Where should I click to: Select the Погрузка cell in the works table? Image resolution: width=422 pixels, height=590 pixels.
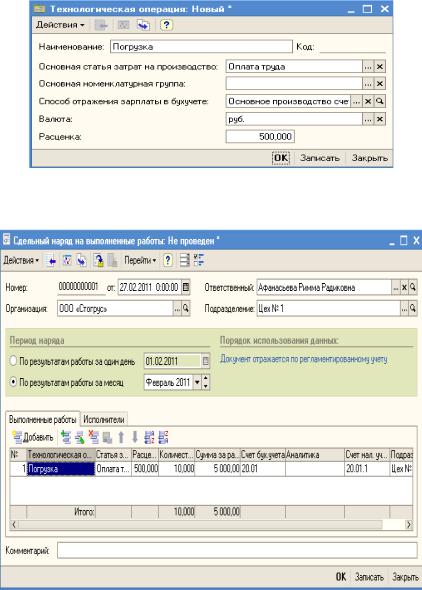pos(61,469)
